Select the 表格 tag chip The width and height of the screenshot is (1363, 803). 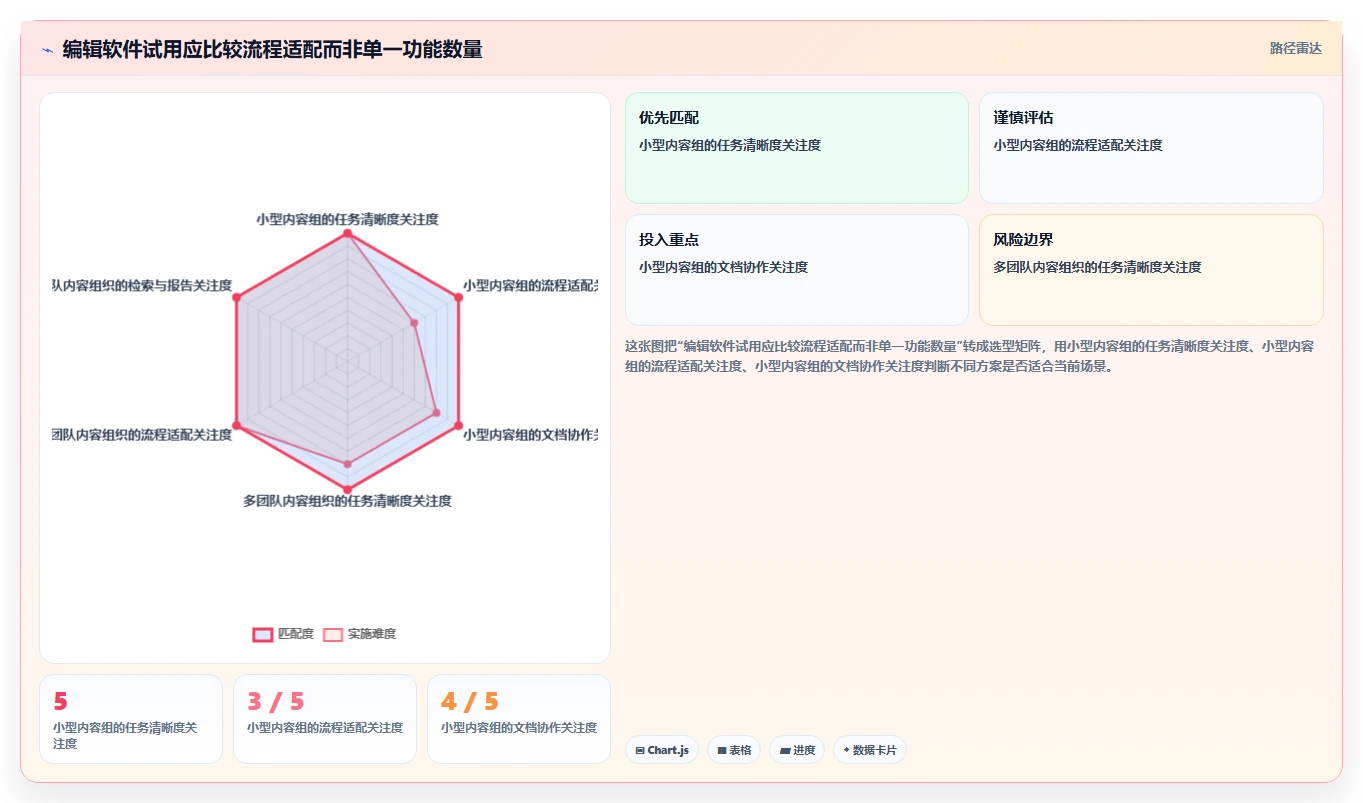tap(734, 750)
